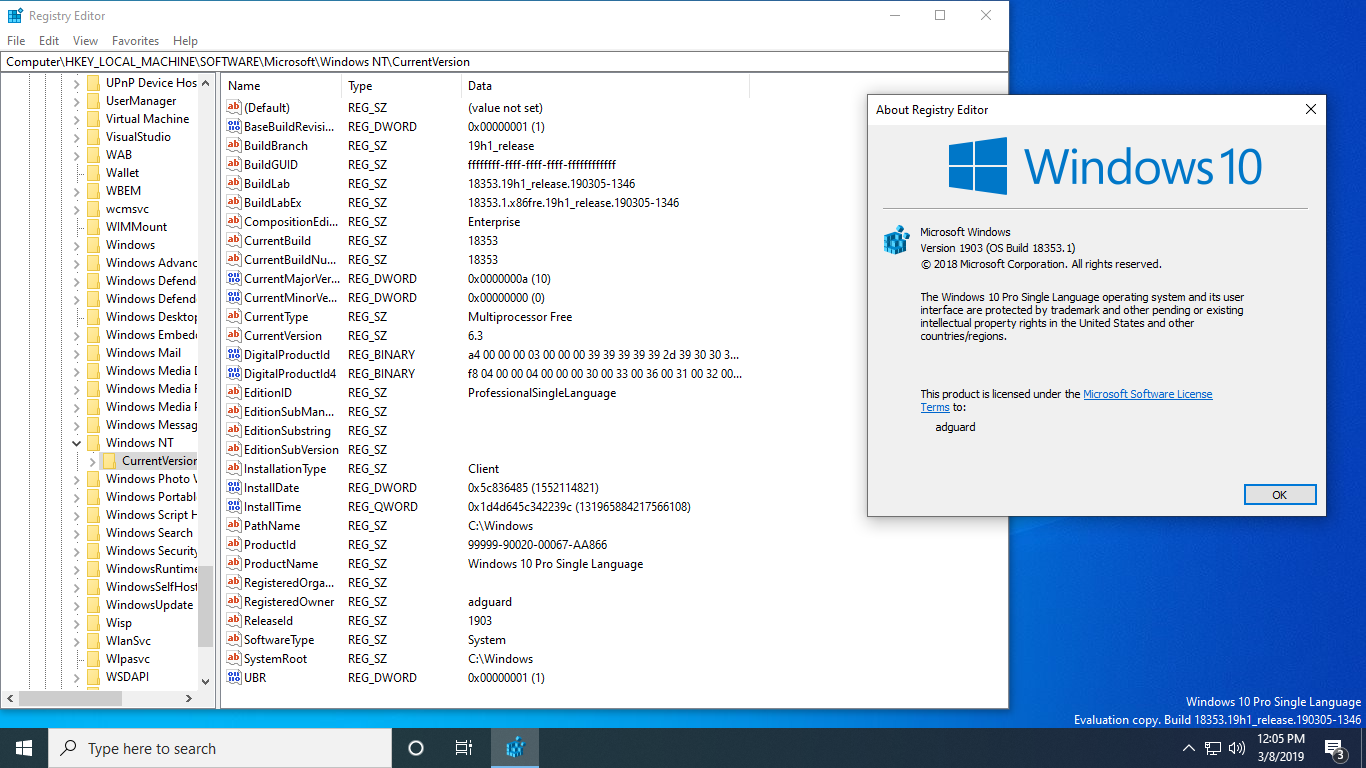The width and height of the screenshot is (1366, 768).
Task: Select the InstallationType value name
Action: pos(285,469)
